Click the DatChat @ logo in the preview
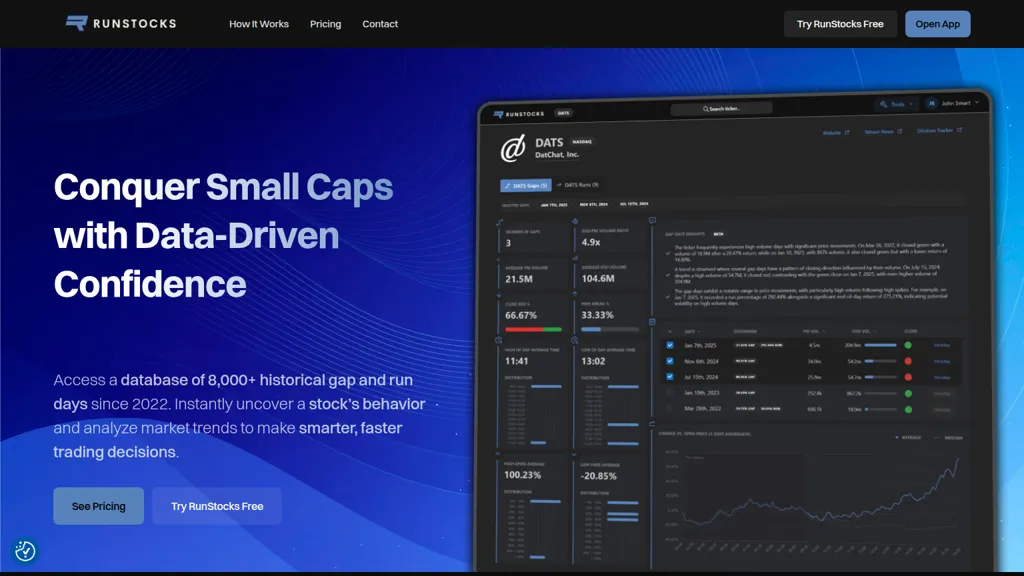Screen dimensions: 1024x576 point(513,148)
